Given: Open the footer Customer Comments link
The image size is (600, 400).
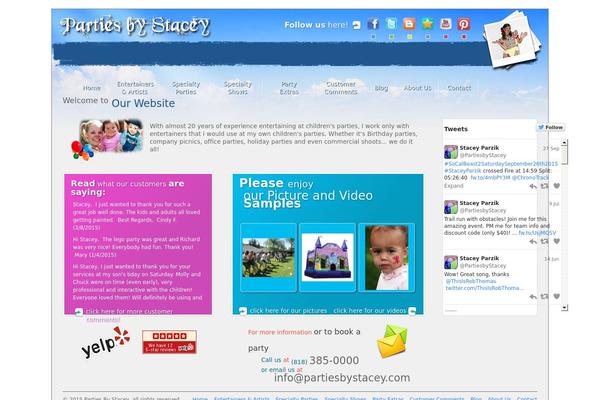Looking at the screenshot, I should pyautogui.click(x=437, y=398).
